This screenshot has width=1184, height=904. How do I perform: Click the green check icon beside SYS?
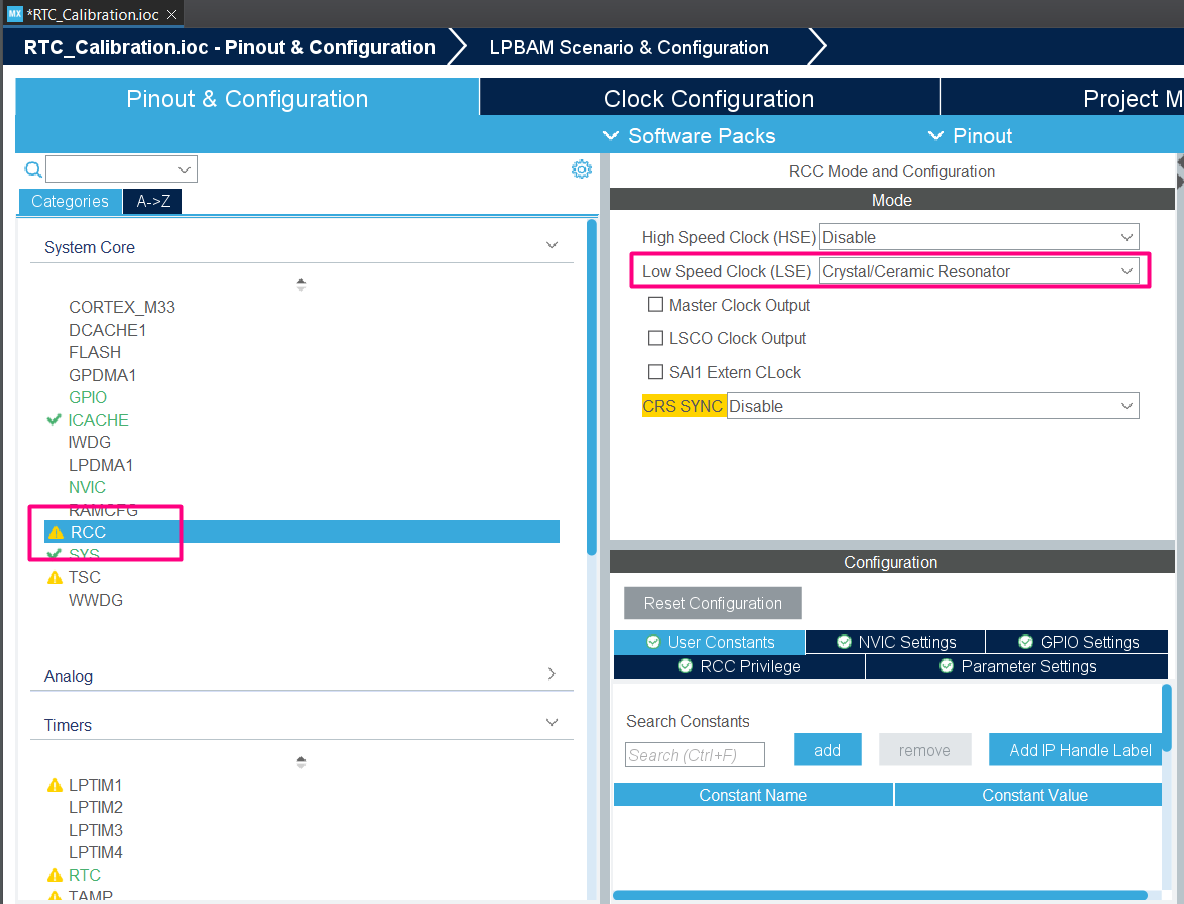coord(55,553)
